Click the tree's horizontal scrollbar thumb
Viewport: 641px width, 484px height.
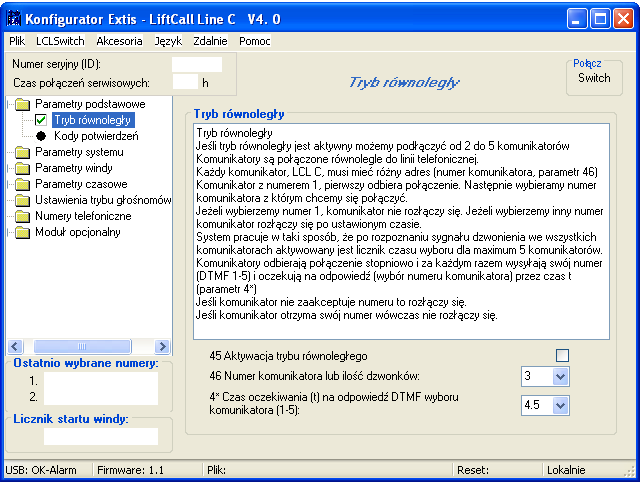pos(82,347)
